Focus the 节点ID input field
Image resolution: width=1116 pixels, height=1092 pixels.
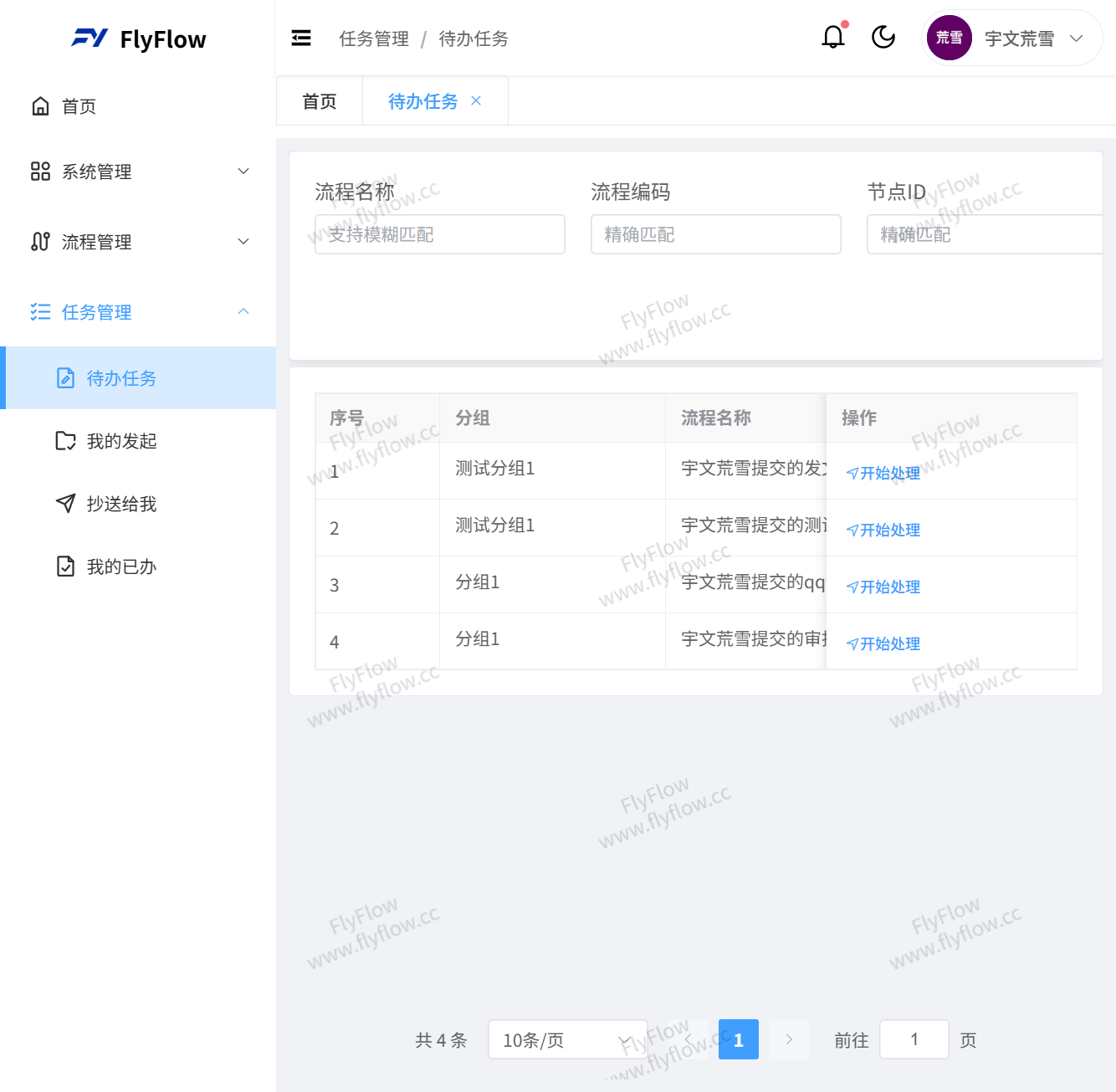(985, 234)
